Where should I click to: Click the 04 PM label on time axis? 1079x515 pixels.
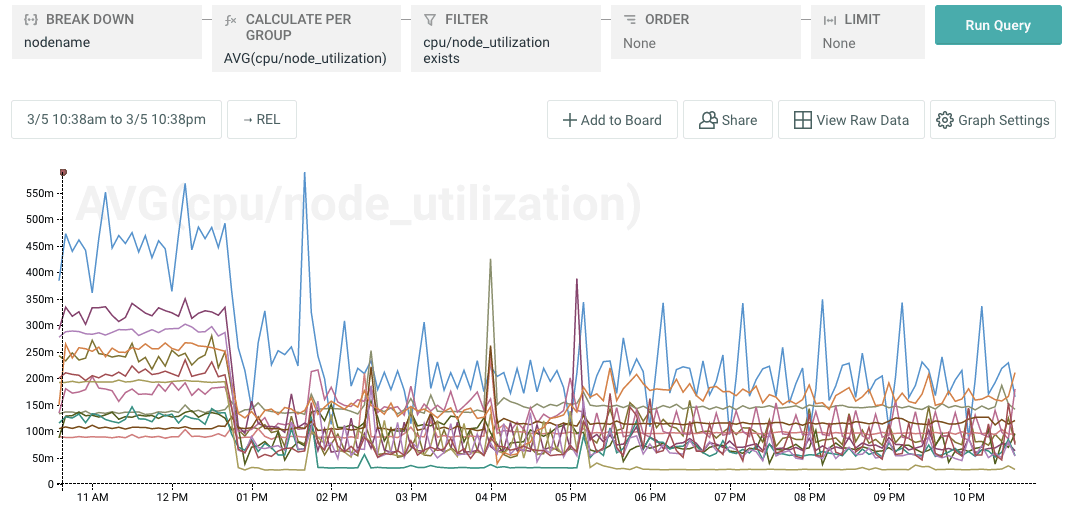(490, 497)
